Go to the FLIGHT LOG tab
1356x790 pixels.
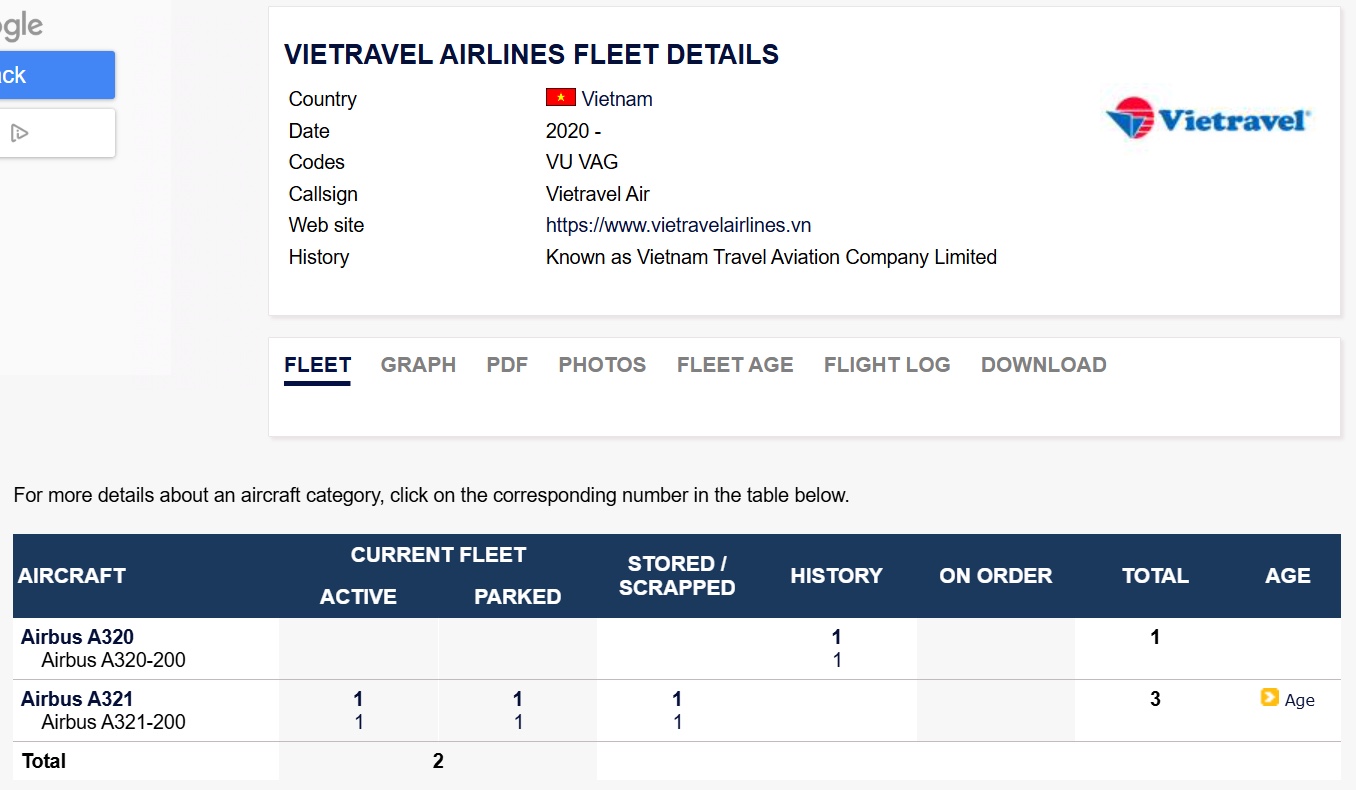887,365
